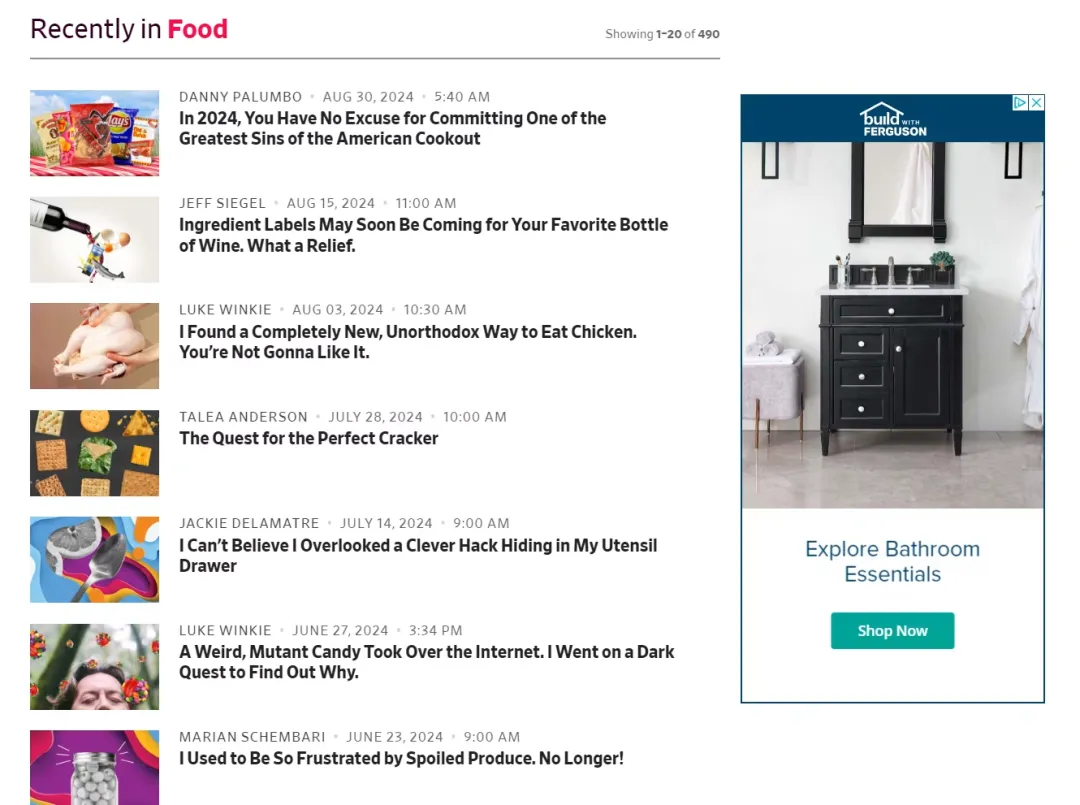The height and width of the screenshot is (805, 1080).
Task: Open the unorthodox chicken article headline
Action: coord(408,342)
